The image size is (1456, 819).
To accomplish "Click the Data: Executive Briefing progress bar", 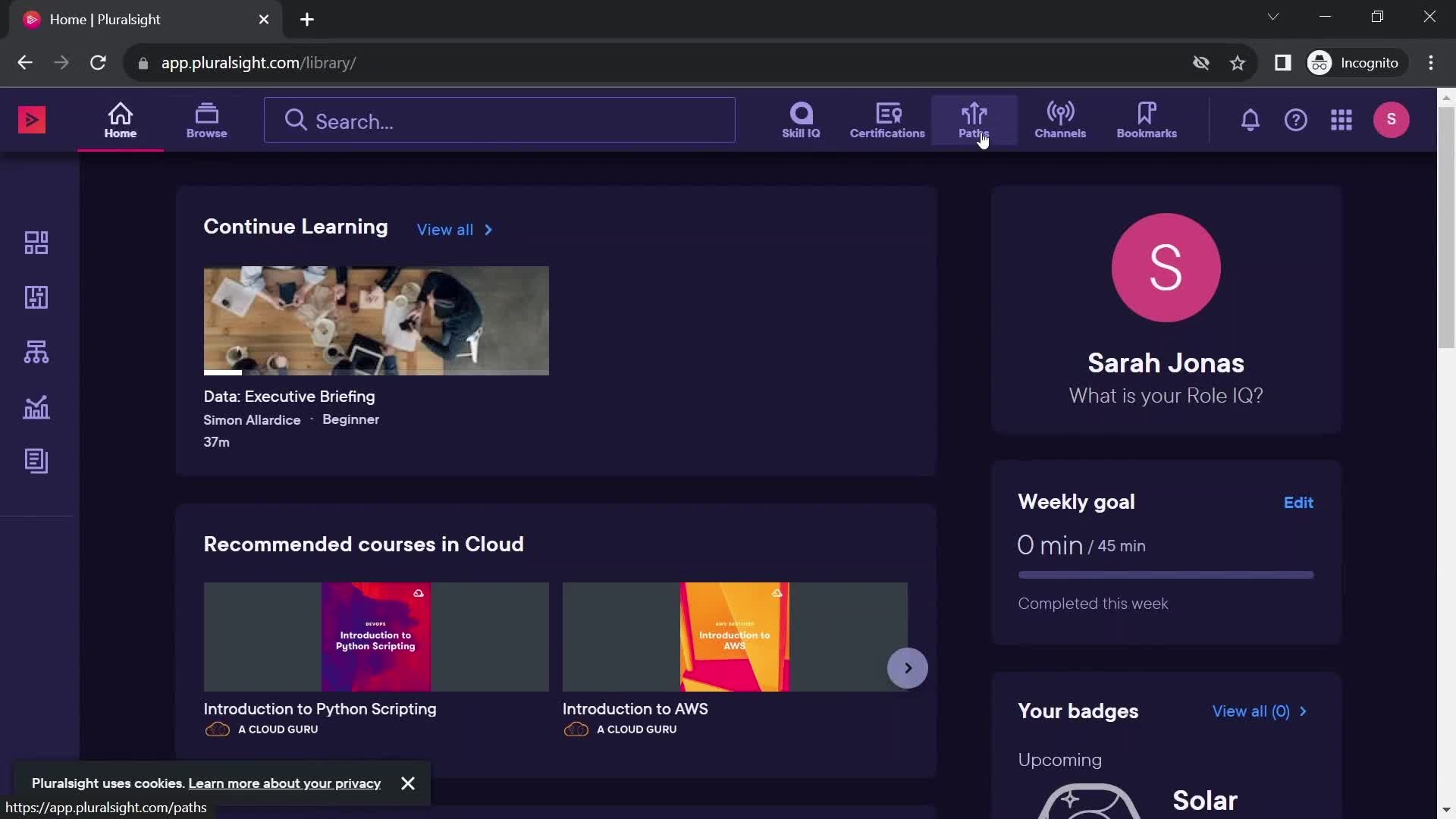I will click(x=376, y=373).
